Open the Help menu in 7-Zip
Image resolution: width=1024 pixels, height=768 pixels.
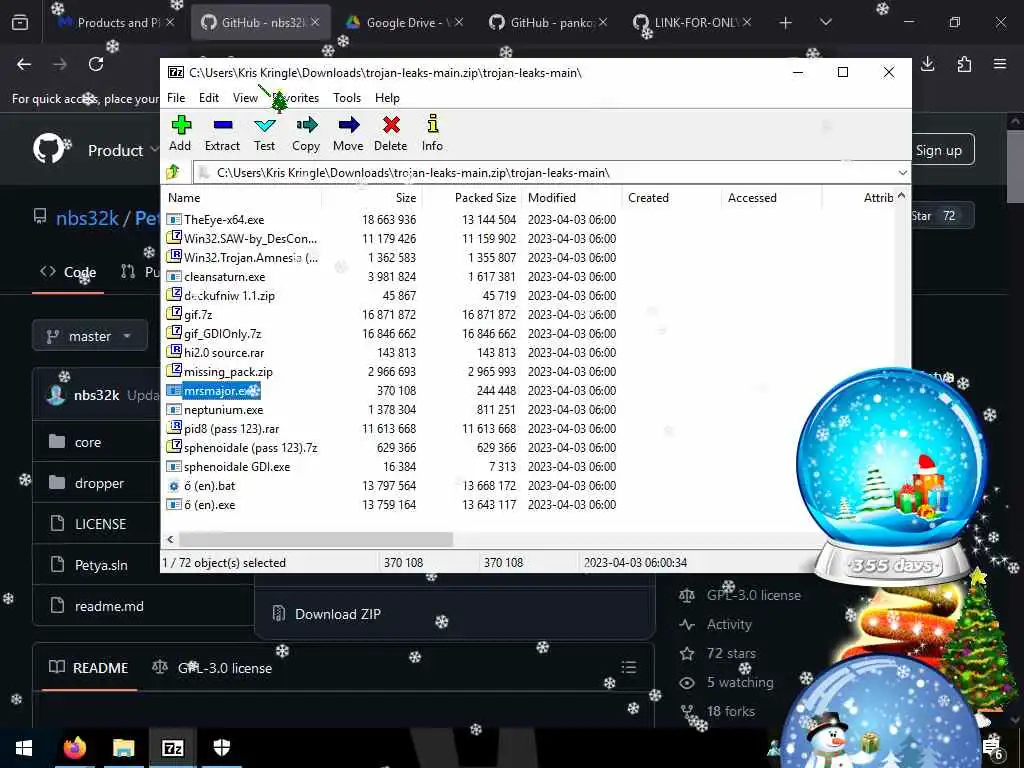387,98
